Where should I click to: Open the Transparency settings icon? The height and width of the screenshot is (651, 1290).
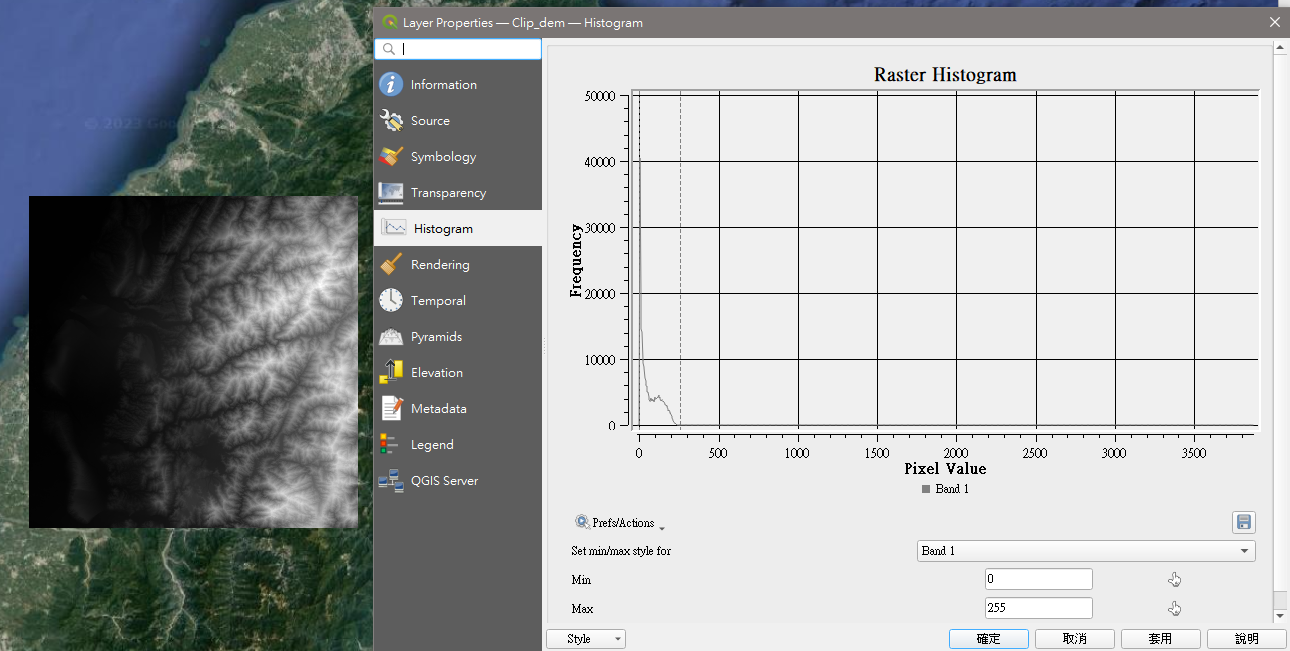click(x=391, y=193)
